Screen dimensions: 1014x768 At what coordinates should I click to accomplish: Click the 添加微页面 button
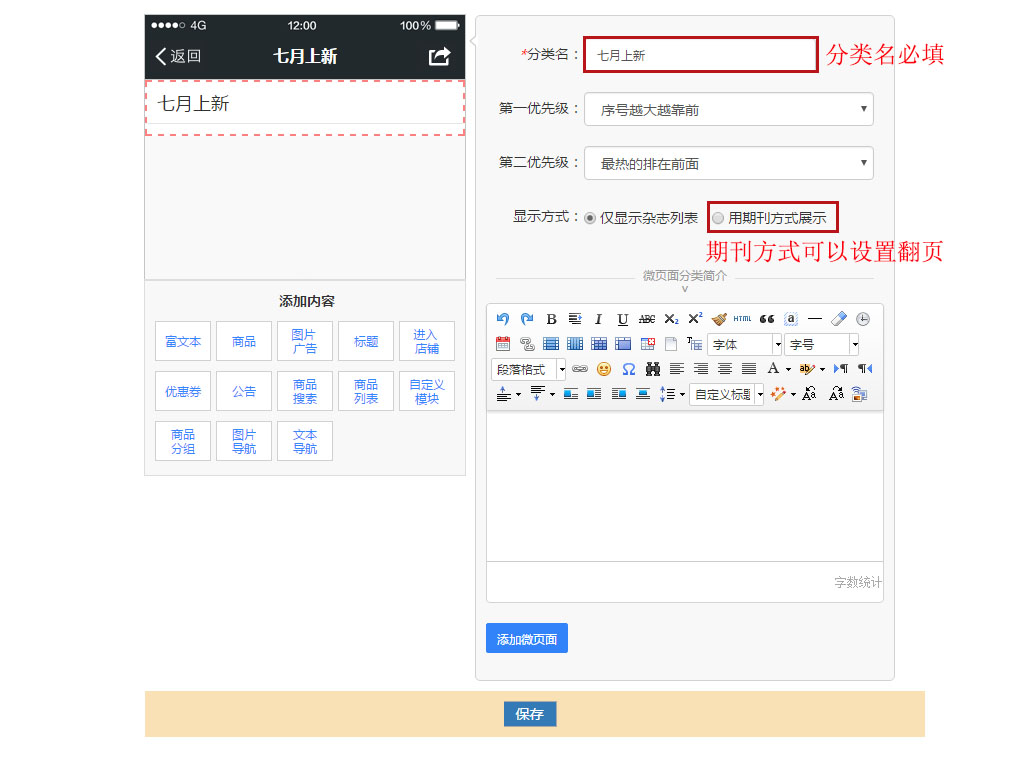(526, 639)
